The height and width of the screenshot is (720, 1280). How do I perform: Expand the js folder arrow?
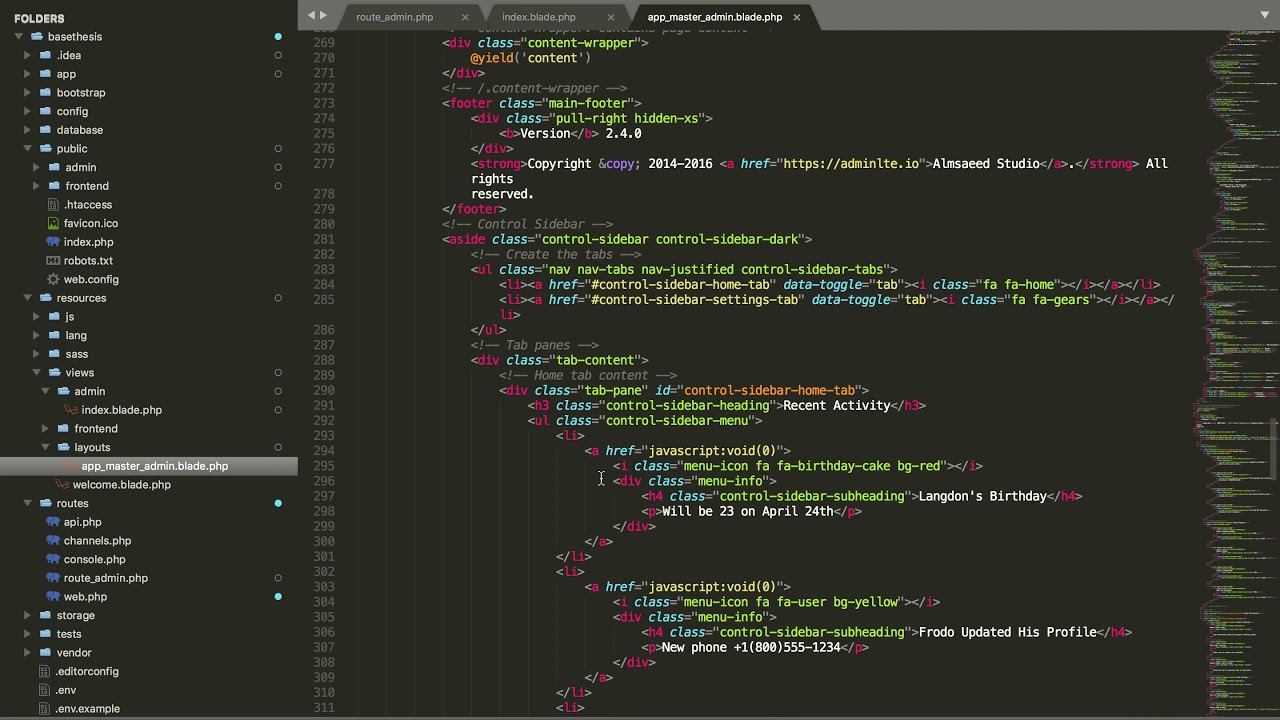pos(36,317)
